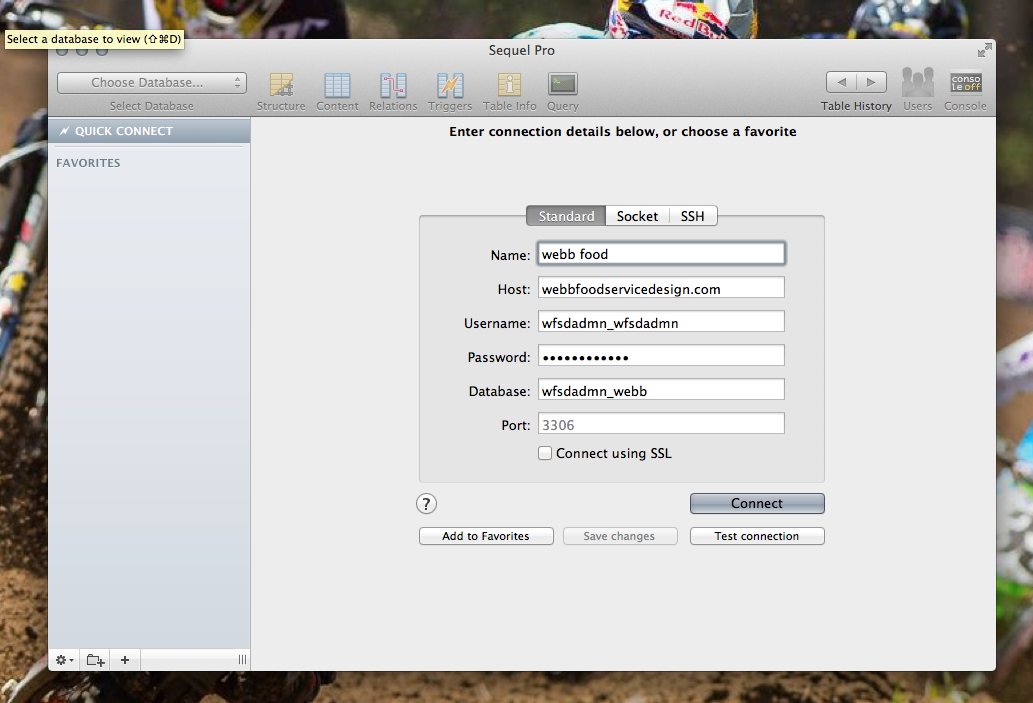
Task: Select the Standard connection tab
Action: click(x=566, y=216)
